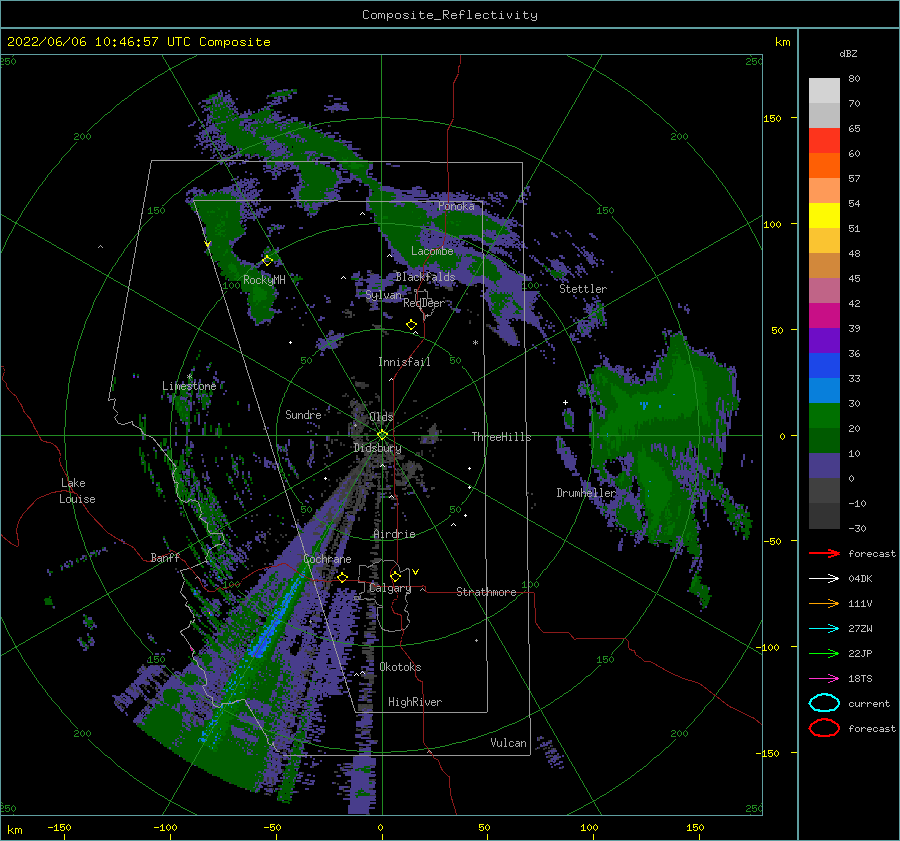Viewport: 900px width, 841px height.
Task: Pick the bright yellow dBZ swatch
Action: coord(824,216)
